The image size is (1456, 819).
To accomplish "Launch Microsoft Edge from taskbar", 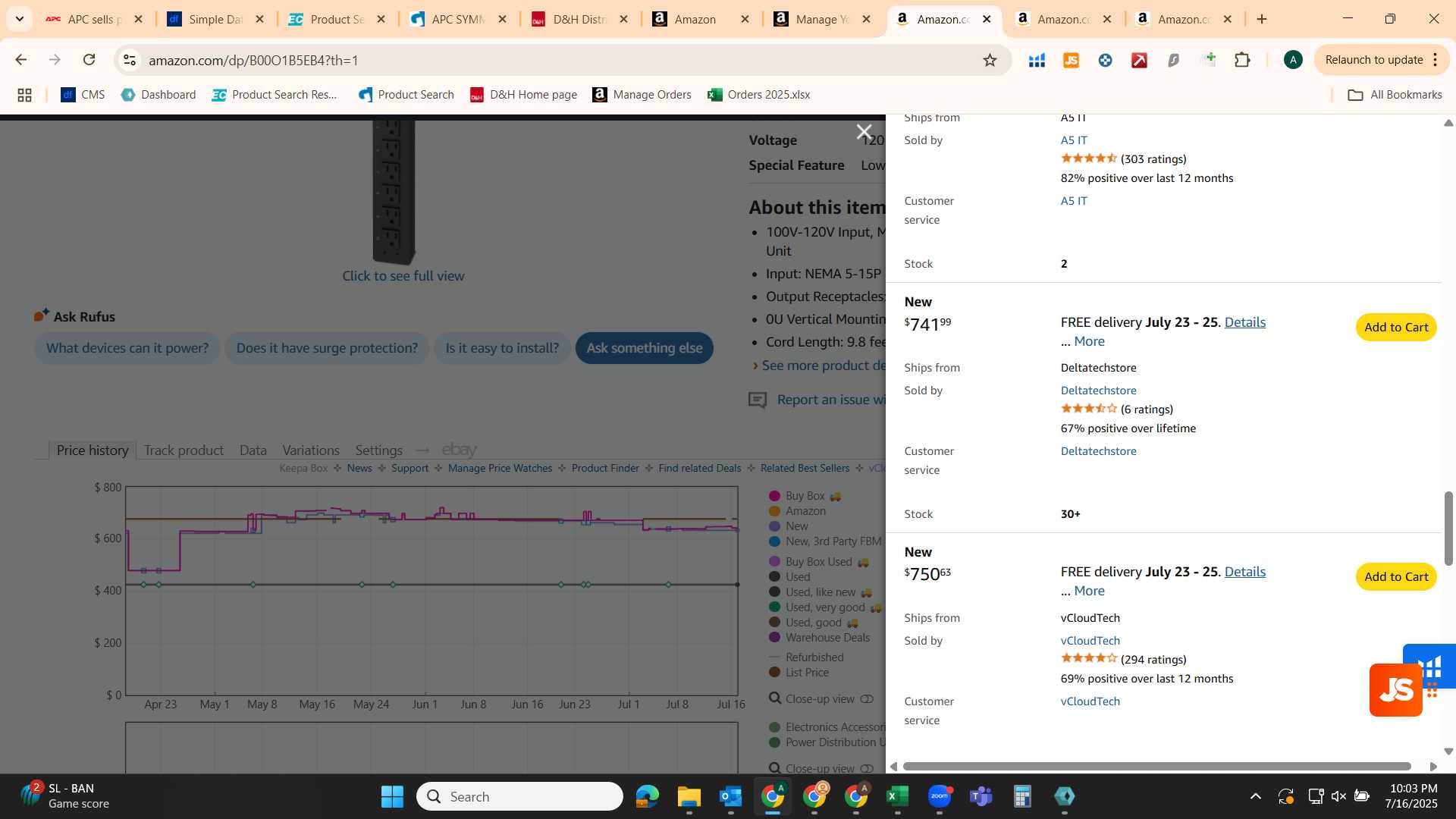I will coord(647,796).
